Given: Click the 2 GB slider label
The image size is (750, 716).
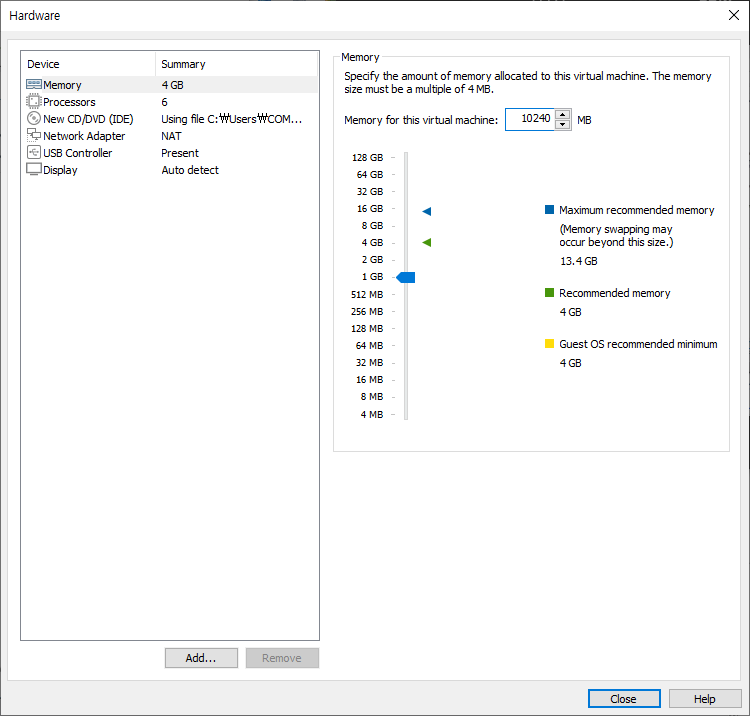Looking at the screenshot, I should point(373,259).
